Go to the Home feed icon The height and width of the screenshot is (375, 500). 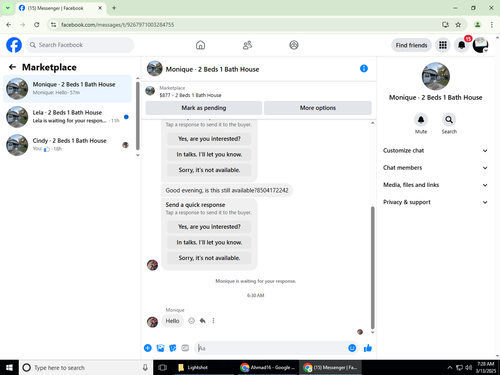pos(200,45)
